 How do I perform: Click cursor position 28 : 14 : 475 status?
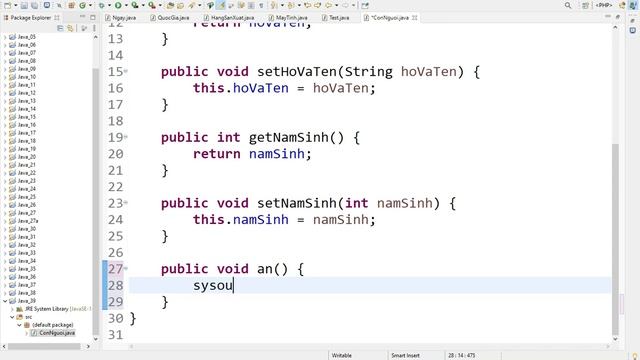pos(461,356)
